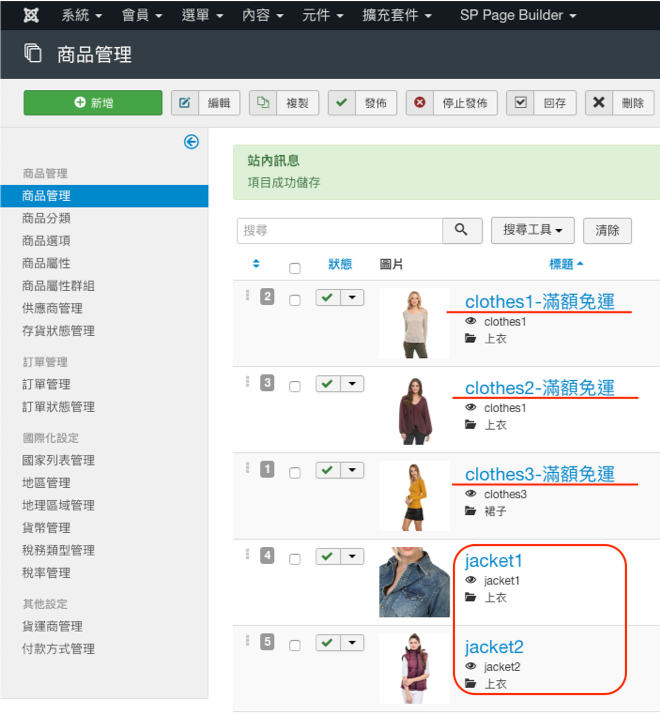Screen dimensions: 660x714
Task: Check the select-all checkbox in header
Action: click(294, 267)
